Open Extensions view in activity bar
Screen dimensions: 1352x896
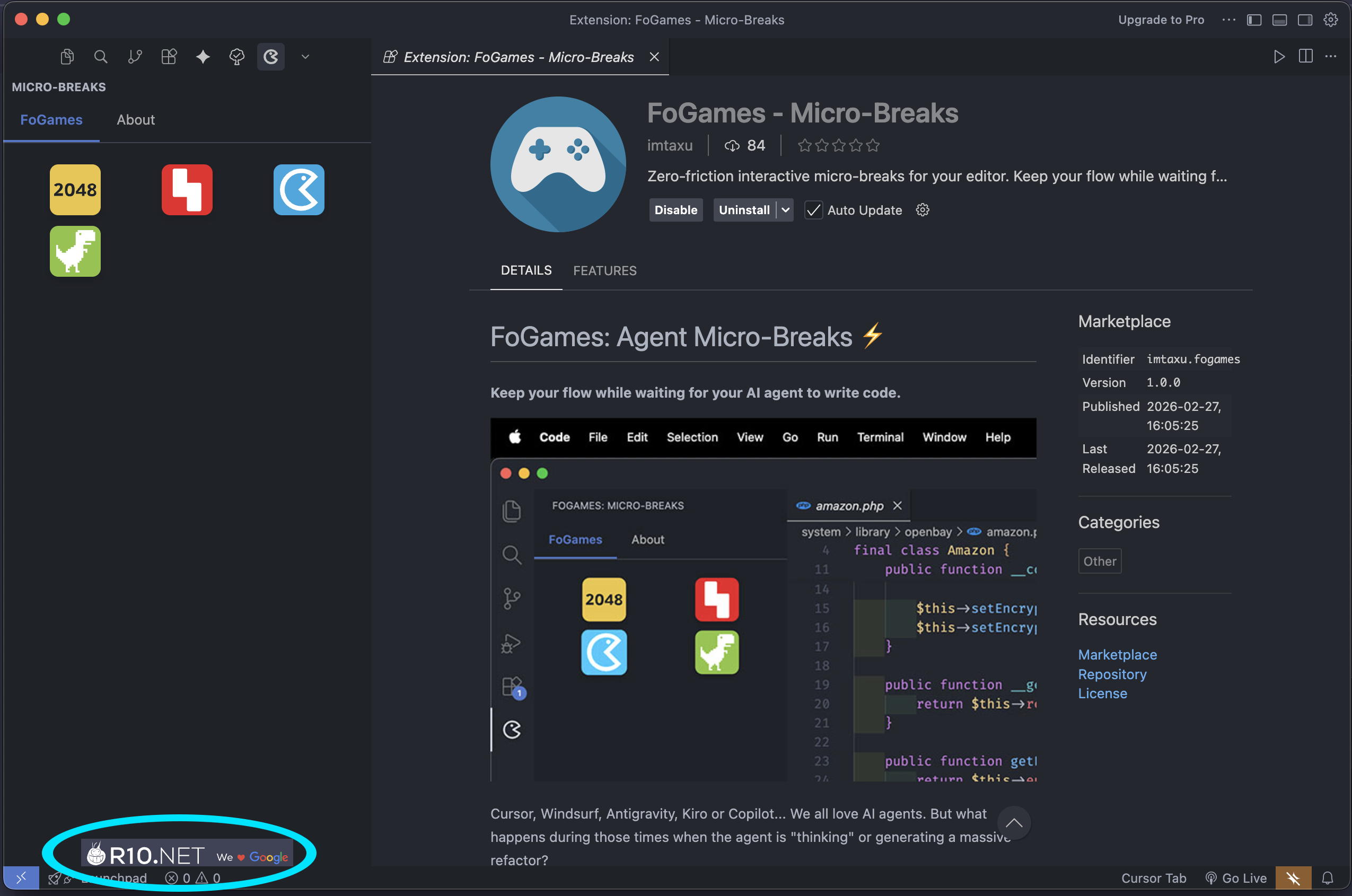coord(169,57)
